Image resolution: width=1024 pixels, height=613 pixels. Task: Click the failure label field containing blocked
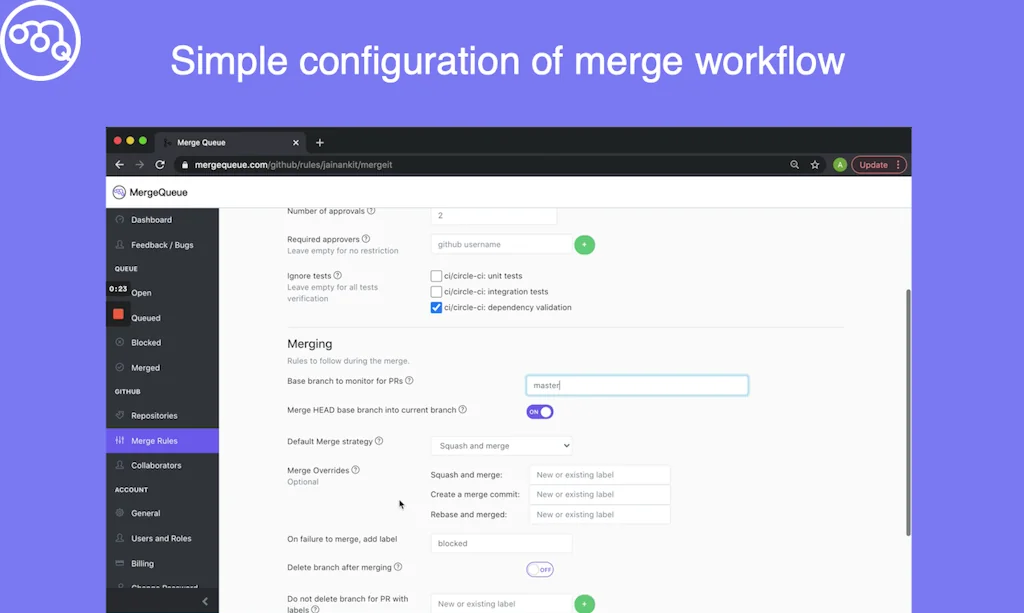pos(502,543)
